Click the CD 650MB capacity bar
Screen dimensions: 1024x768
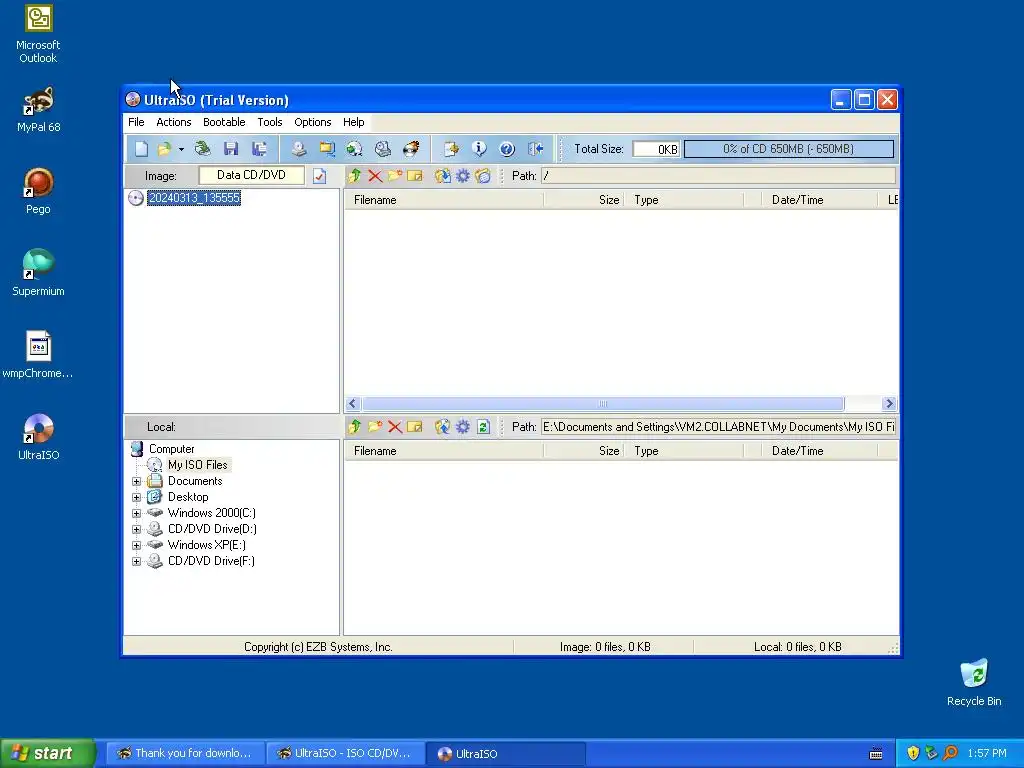pyautogui.click(x=788, y=149)
